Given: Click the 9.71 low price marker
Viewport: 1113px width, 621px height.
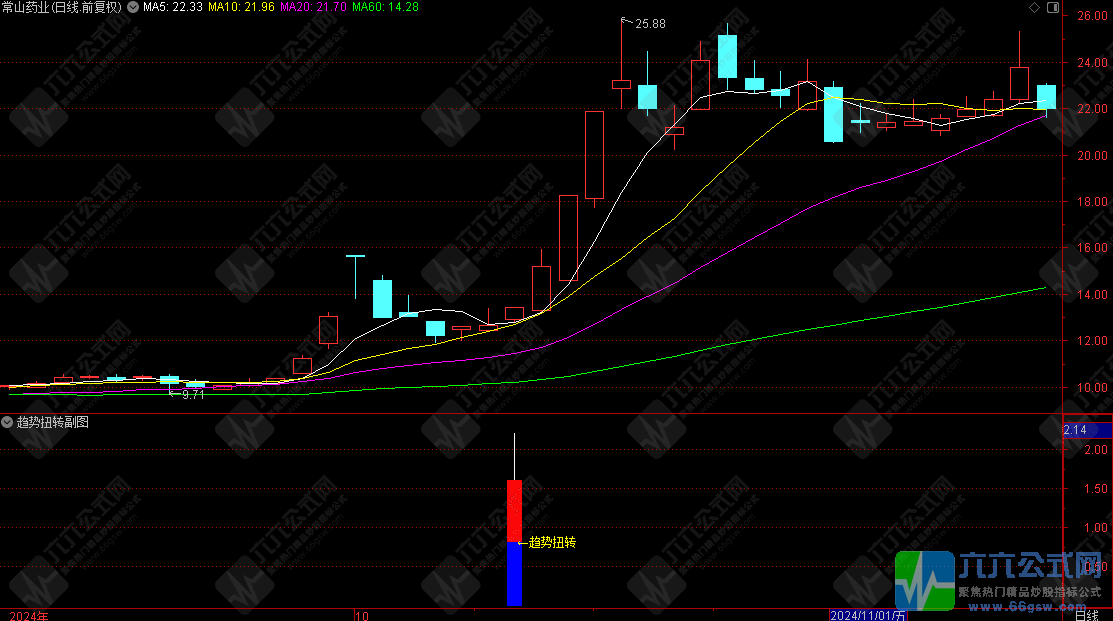Looking at the screenshot, I should [x=192, y=395].
